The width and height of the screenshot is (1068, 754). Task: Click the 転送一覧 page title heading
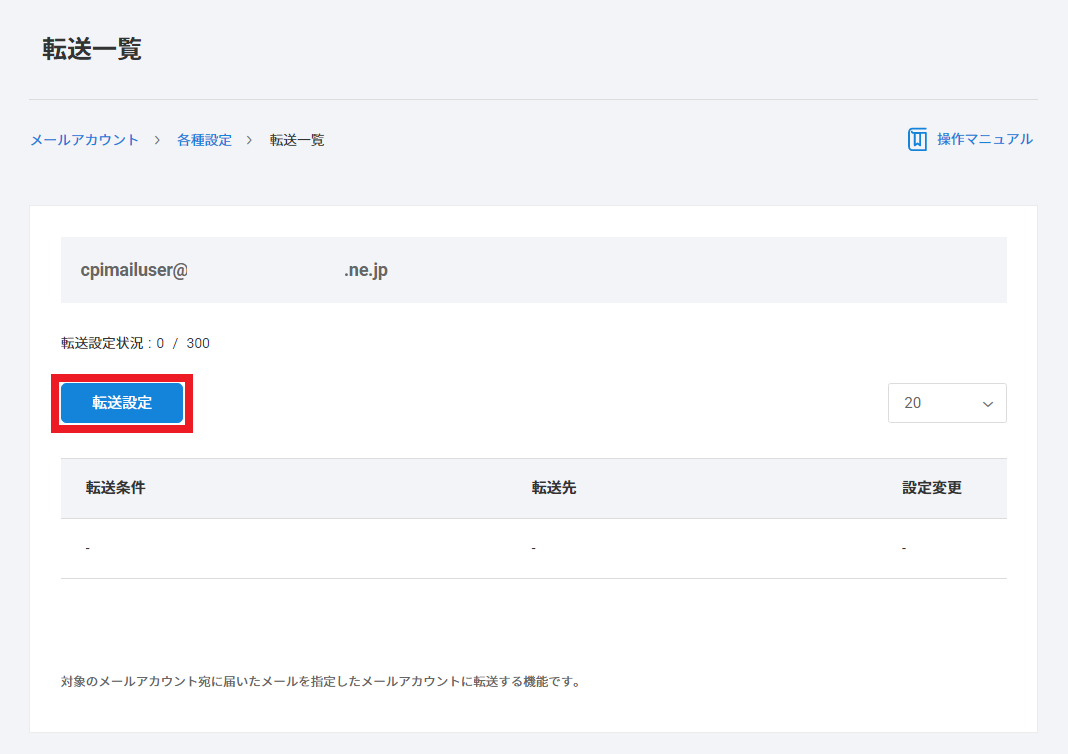pyautogui.click(x=92, y=50)
